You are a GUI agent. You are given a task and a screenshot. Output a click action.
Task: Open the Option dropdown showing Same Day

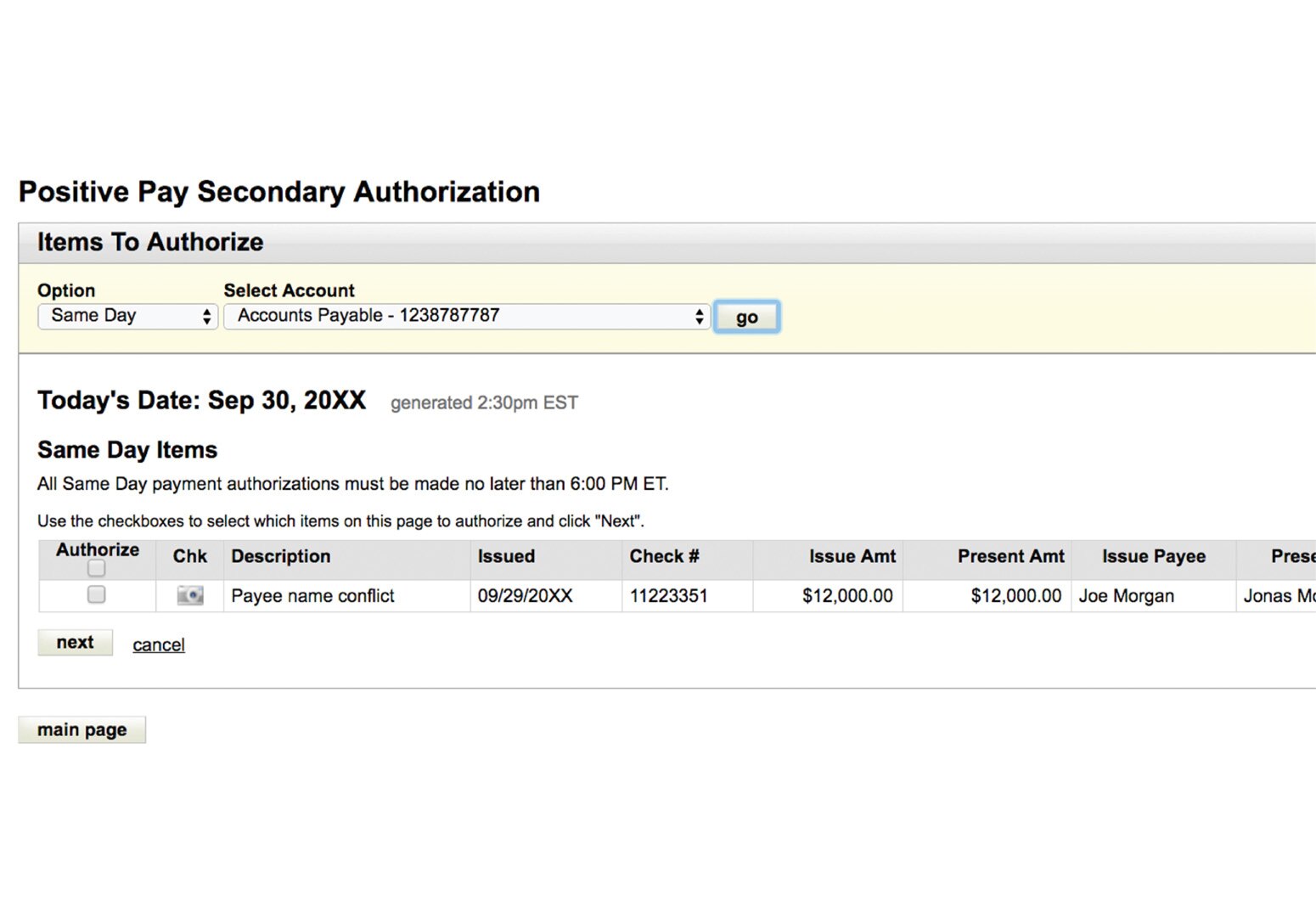tap(127, 316)
